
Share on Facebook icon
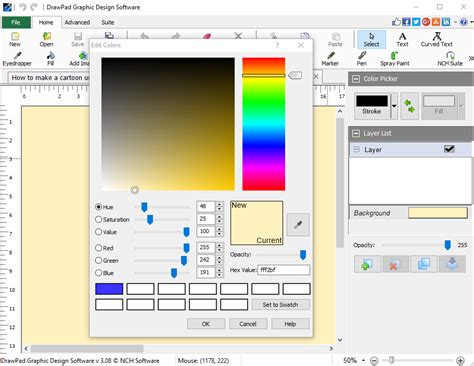tap(406, 22)
